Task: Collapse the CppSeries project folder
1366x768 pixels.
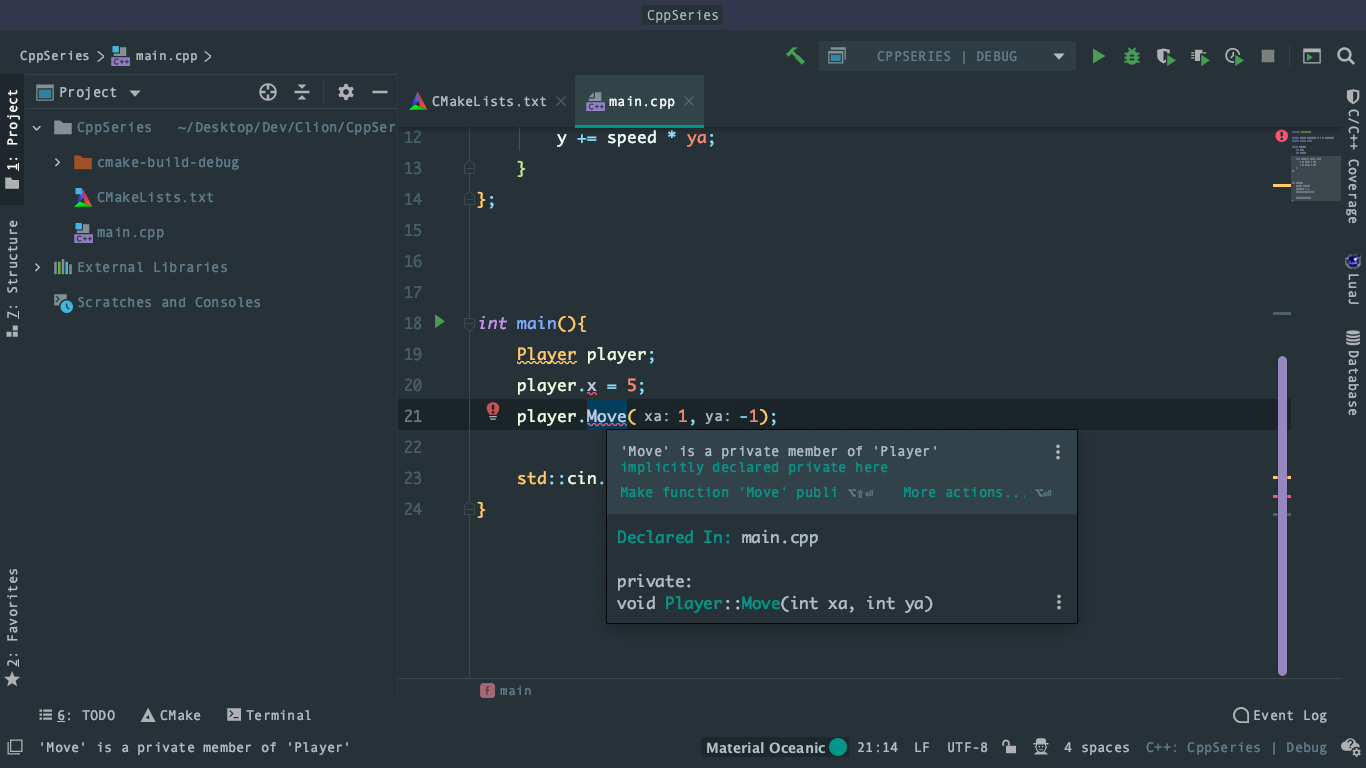Action: click(x=37, y=128)
